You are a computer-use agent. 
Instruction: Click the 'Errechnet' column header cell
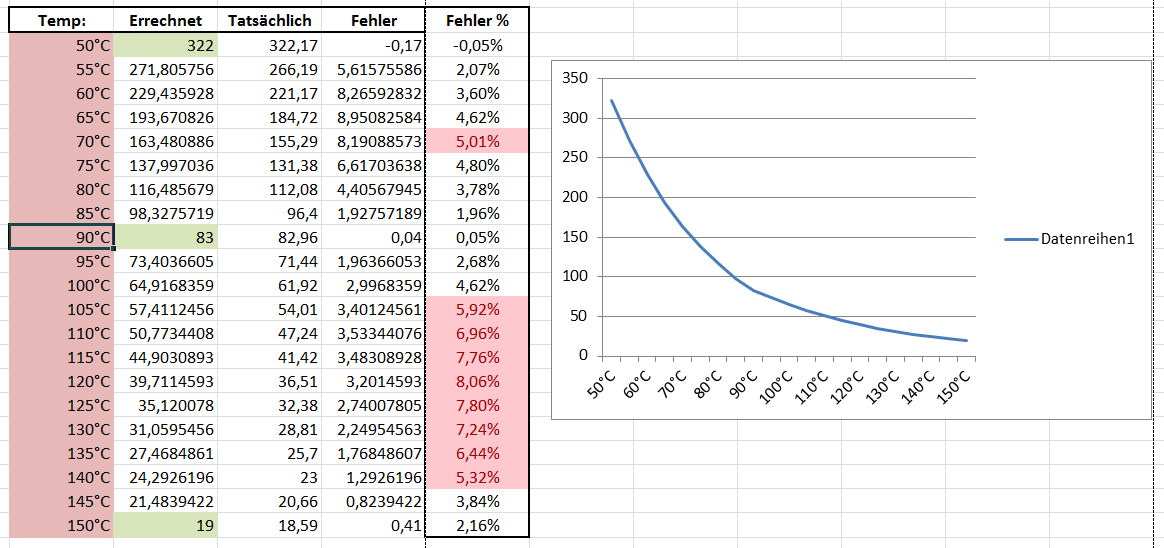point(165,21)
